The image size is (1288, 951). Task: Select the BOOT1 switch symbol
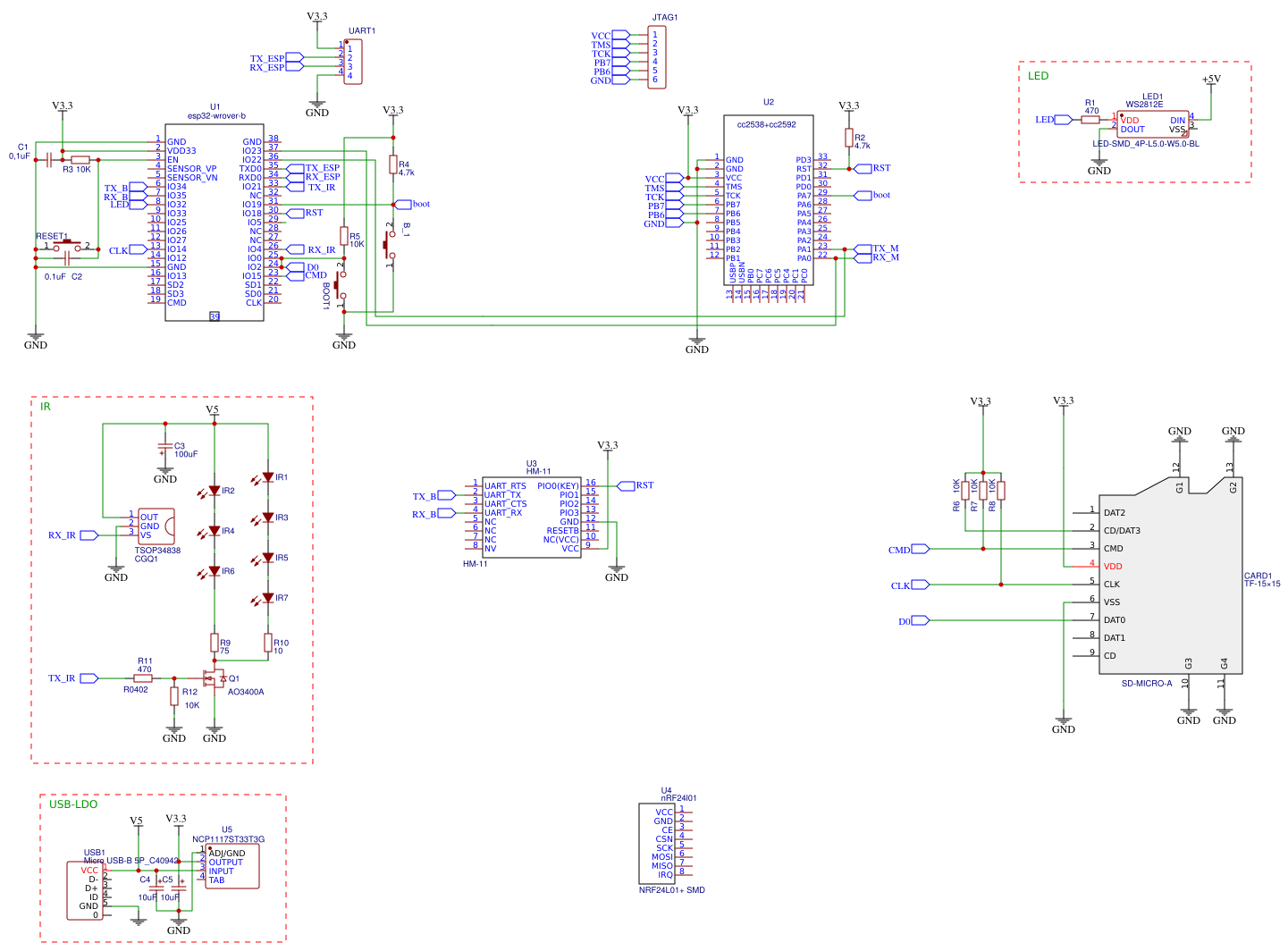coord(338,286)
